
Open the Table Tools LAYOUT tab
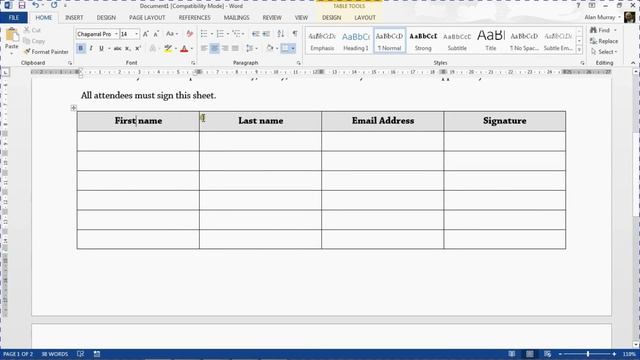click(364, 18)
